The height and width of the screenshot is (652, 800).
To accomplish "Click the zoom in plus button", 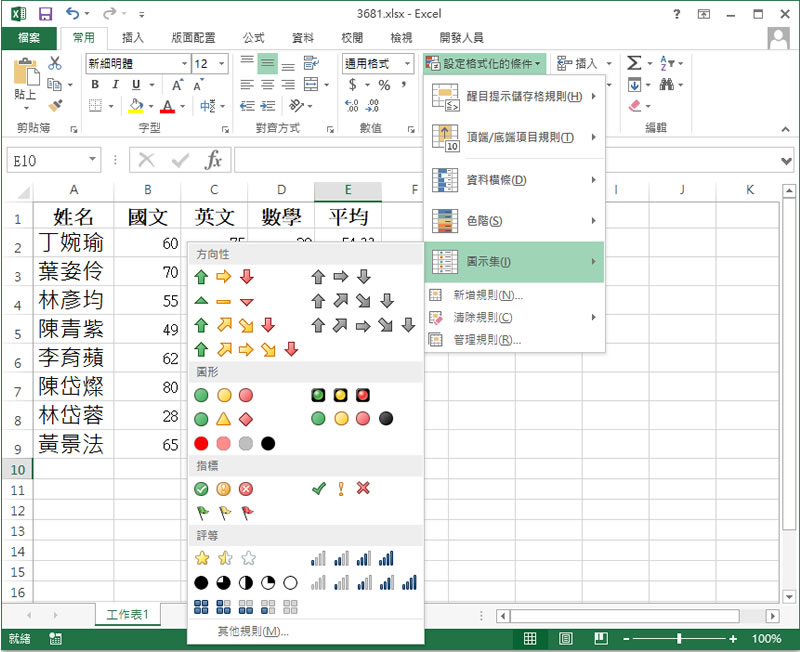I will click(733, 639).
